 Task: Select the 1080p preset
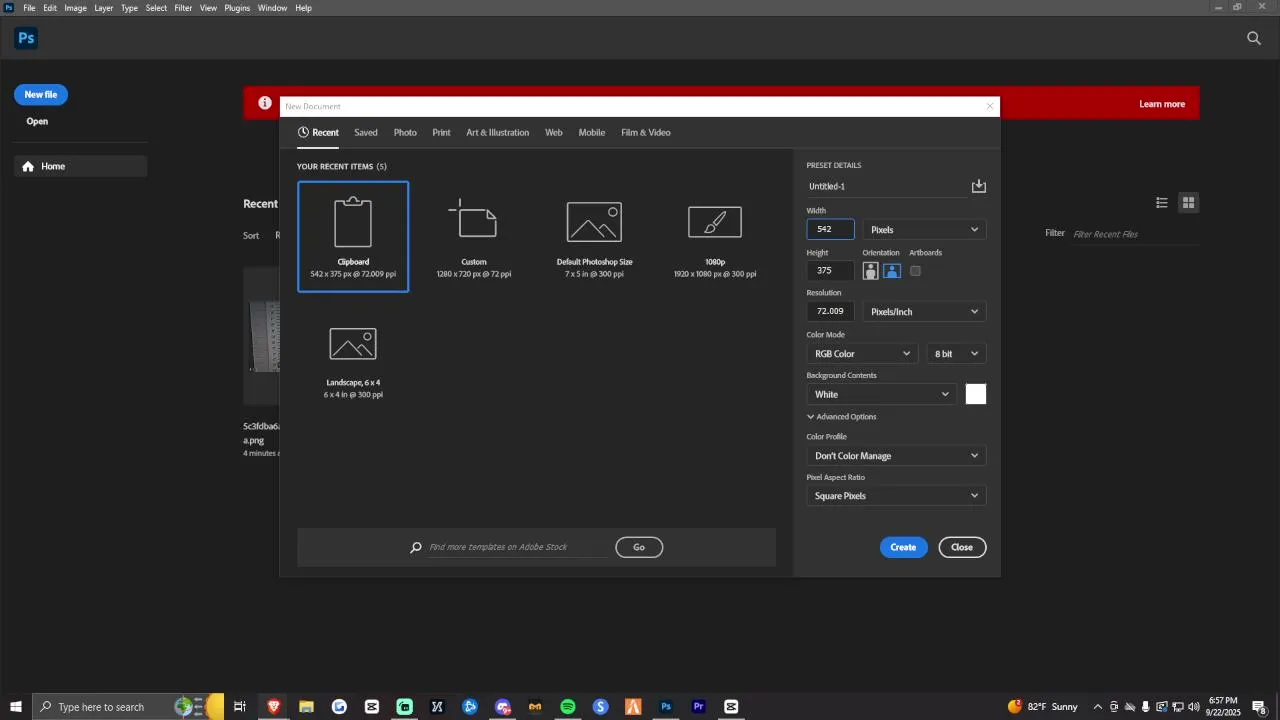(x=715, y=236)
